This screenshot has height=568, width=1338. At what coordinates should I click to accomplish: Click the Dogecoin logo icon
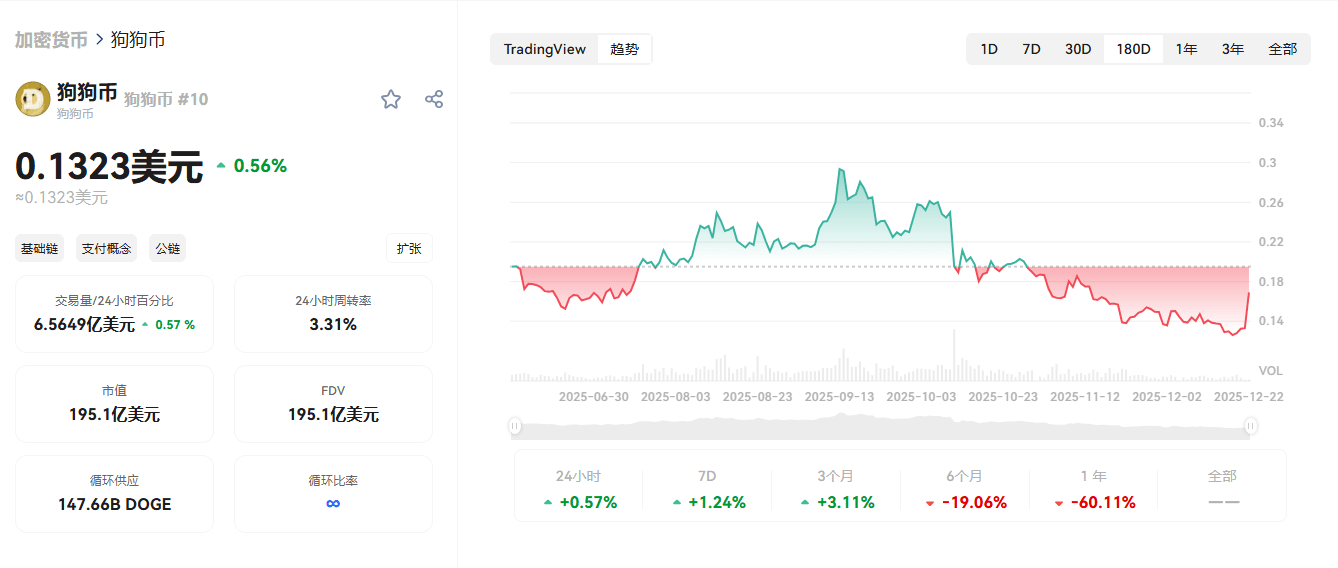click(33, 99)
